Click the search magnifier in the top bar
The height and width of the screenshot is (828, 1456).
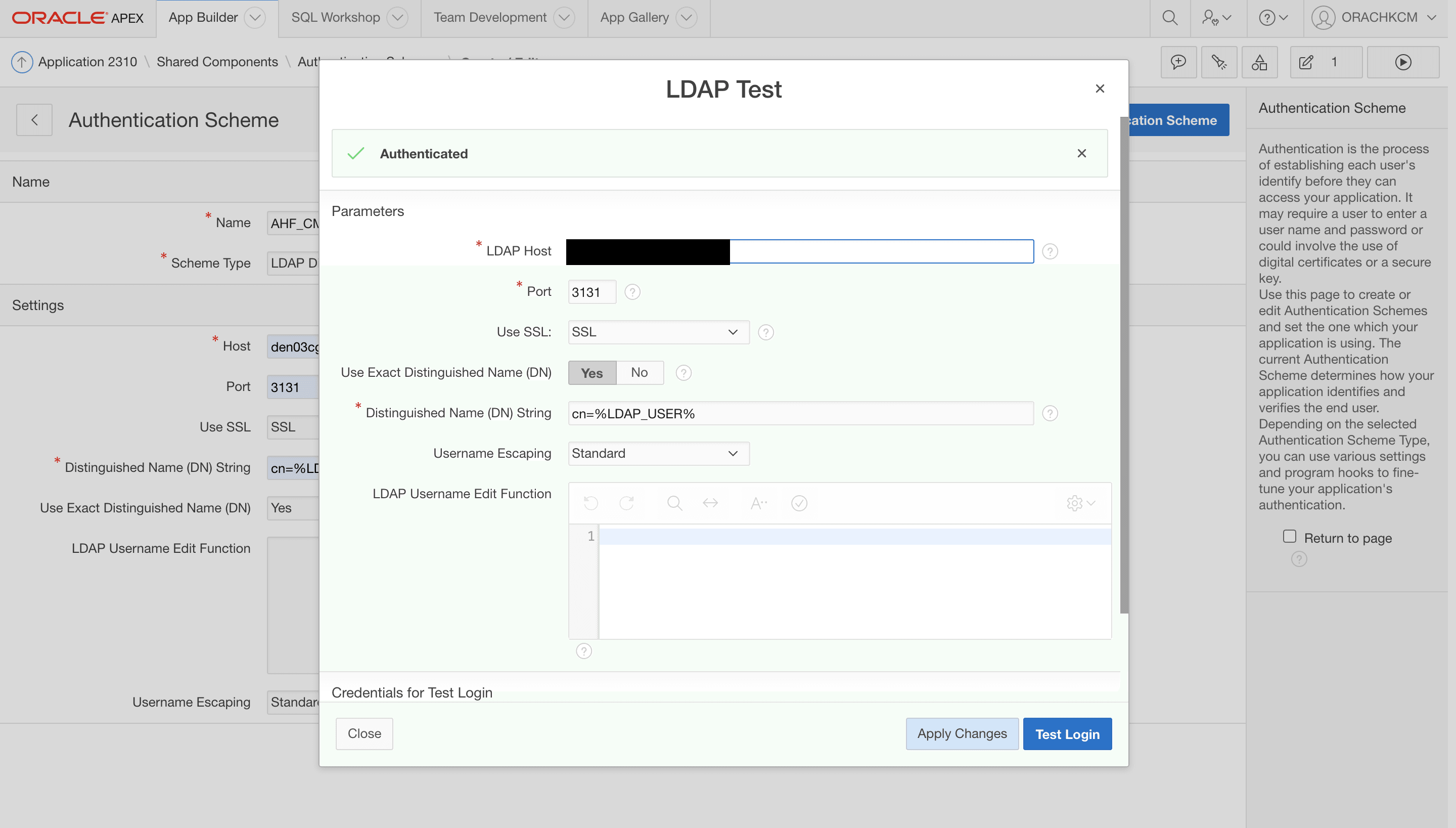click(x=1169, y=18)
